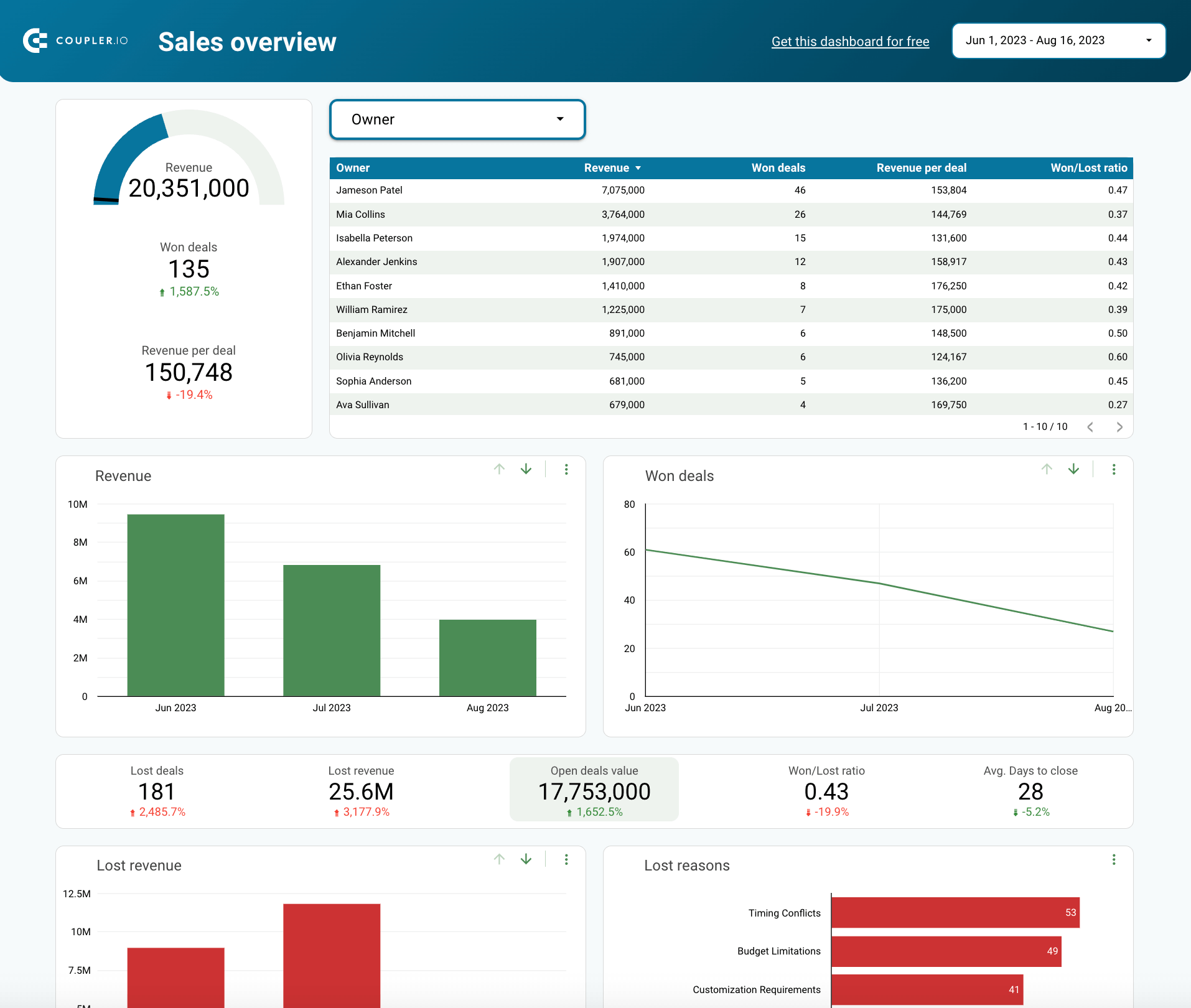The height and width of the screenshot is (1008, 1191).
Task: Open the date range selector
Action: 1058,40
